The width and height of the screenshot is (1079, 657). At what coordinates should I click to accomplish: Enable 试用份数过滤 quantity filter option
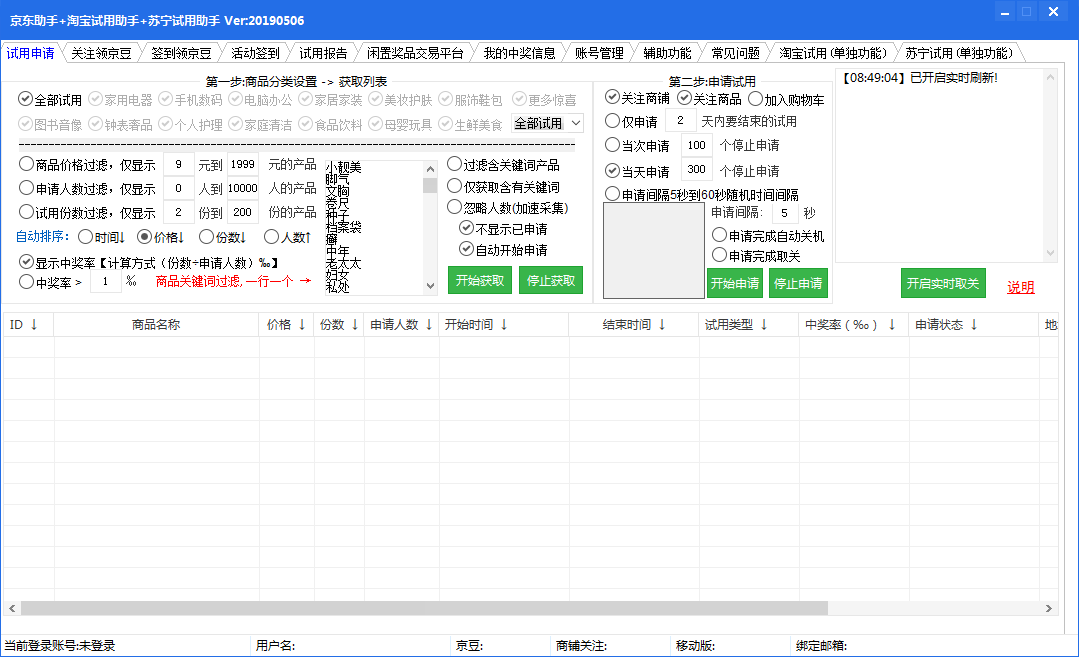coord(87,213)
